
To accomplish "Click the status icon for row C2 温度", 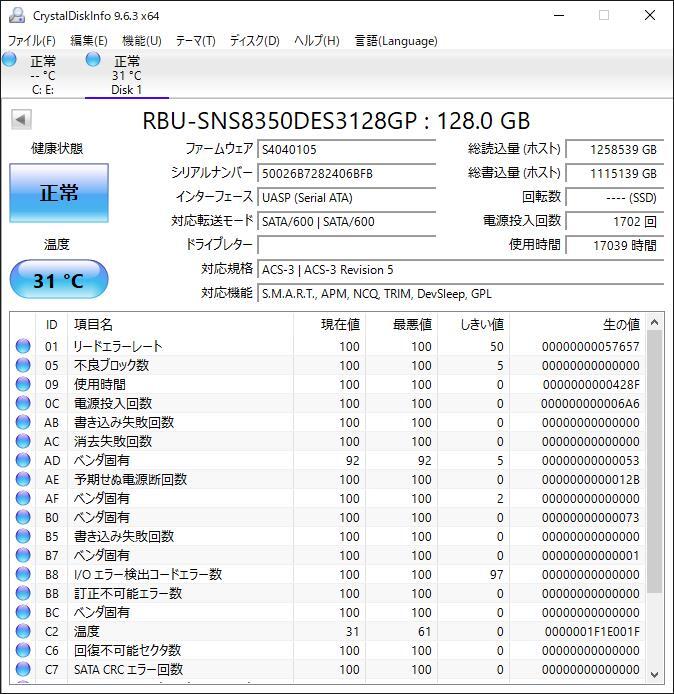I will (23, 632).
